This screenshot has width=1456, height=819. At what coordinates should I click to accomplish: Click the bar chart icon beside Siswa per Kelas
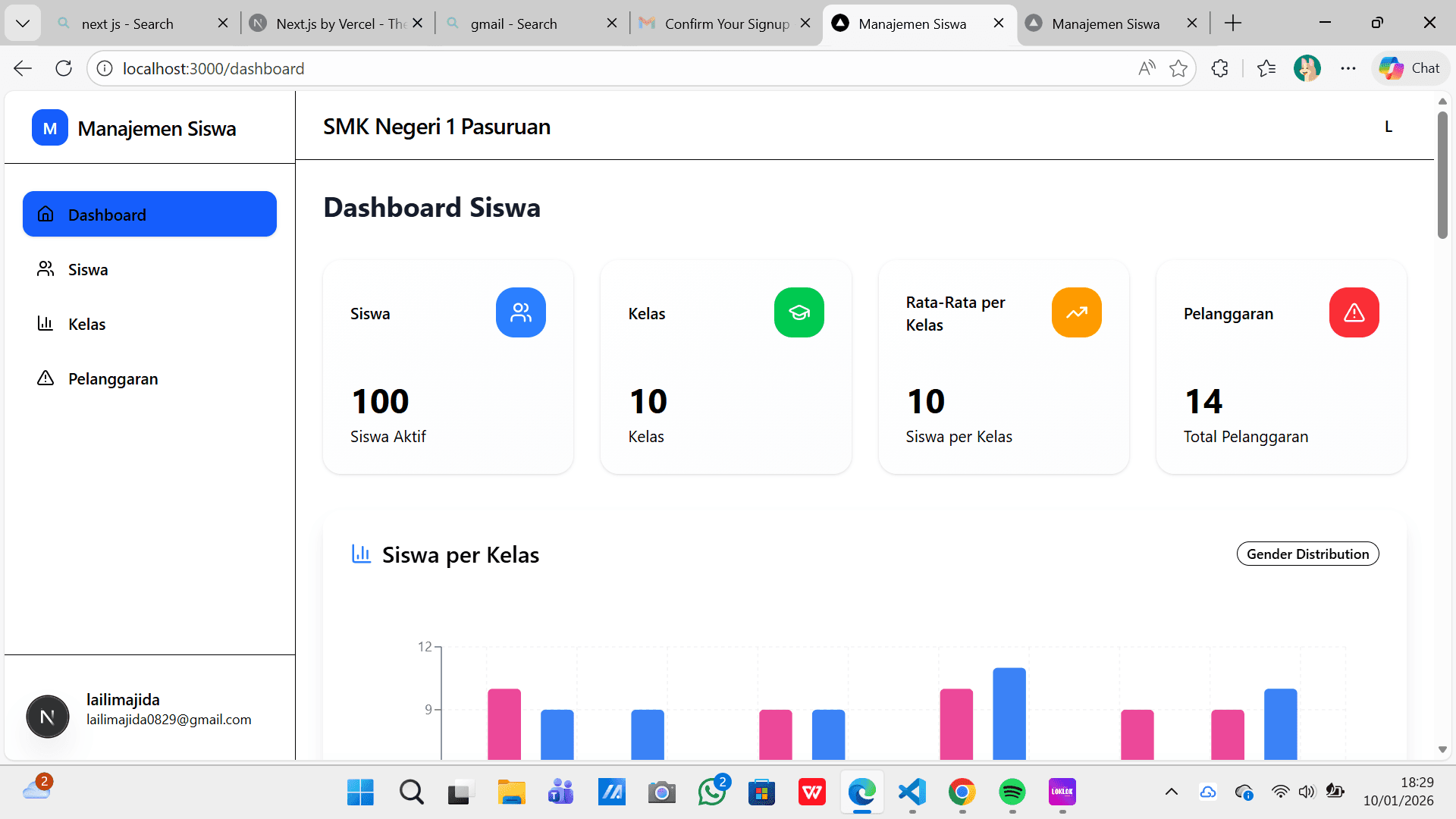click(361, 554)
